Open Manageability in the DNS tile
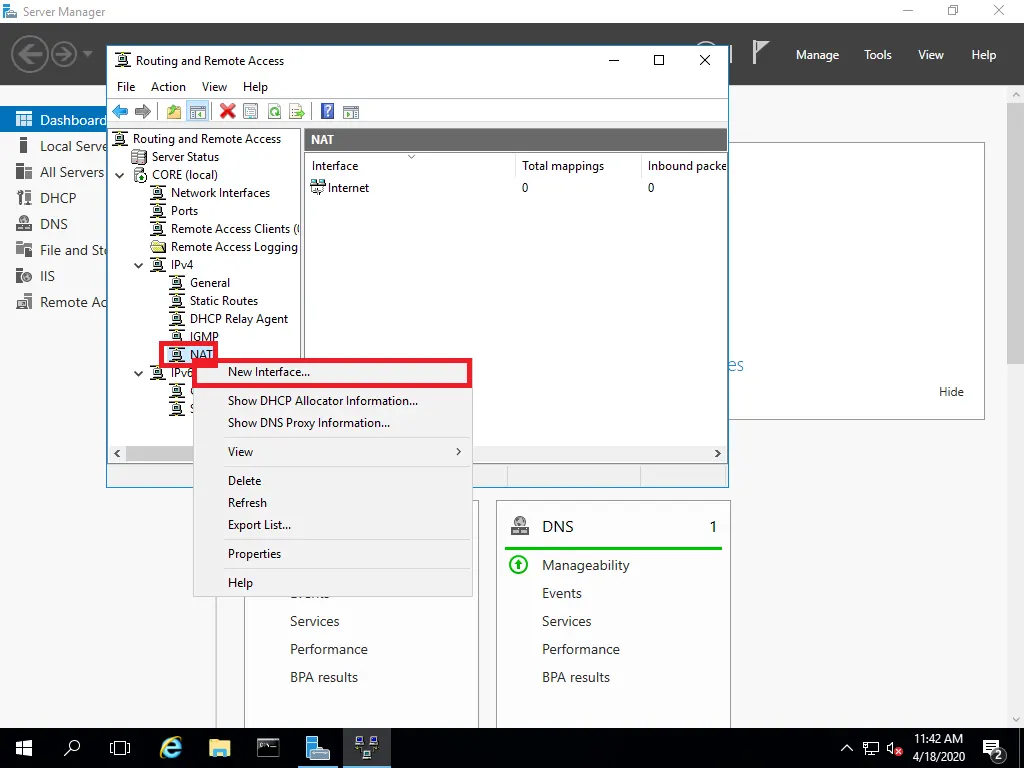 [585, 566]
